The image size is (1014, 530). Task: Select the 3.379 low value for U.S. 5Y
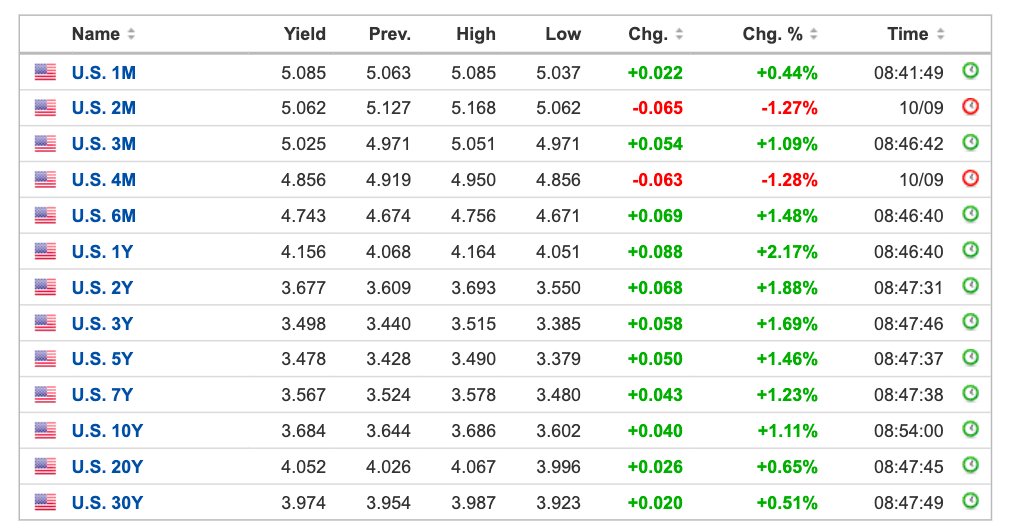558,359
